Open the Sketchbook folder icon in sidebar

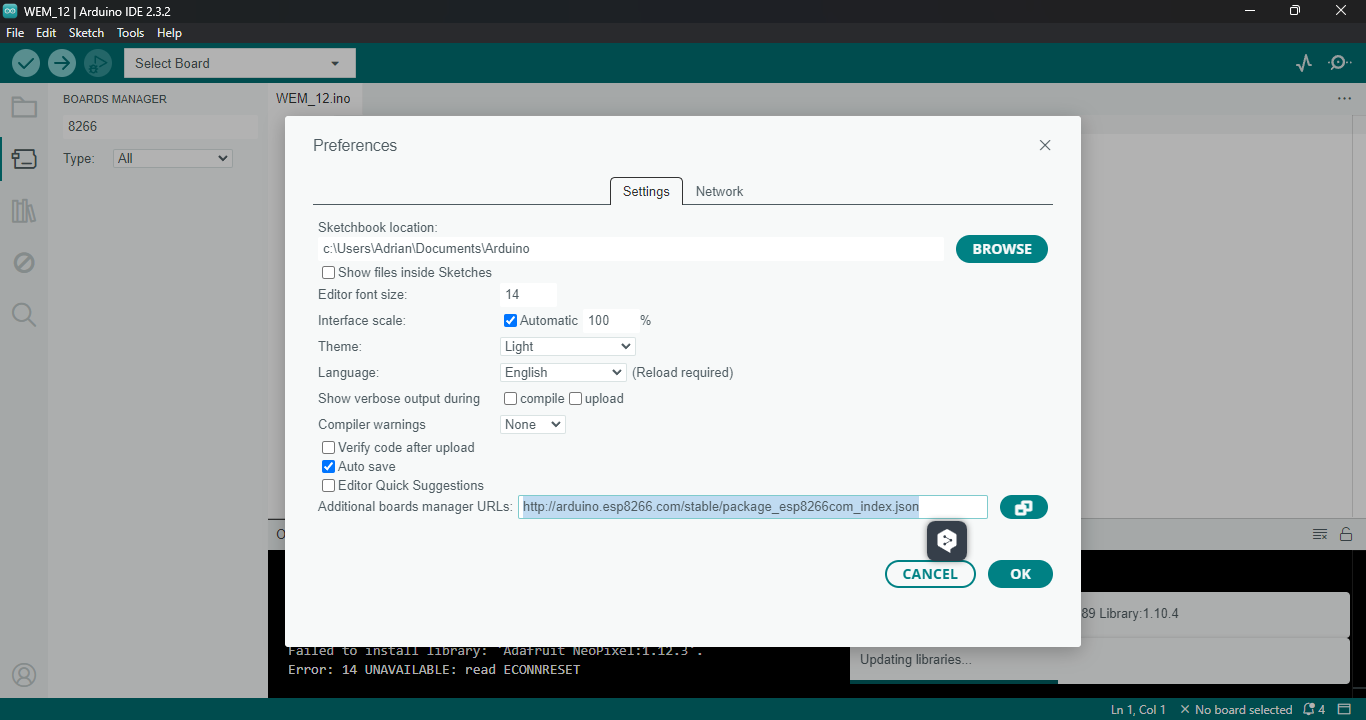pyautogui.click(x=24, y=107)
